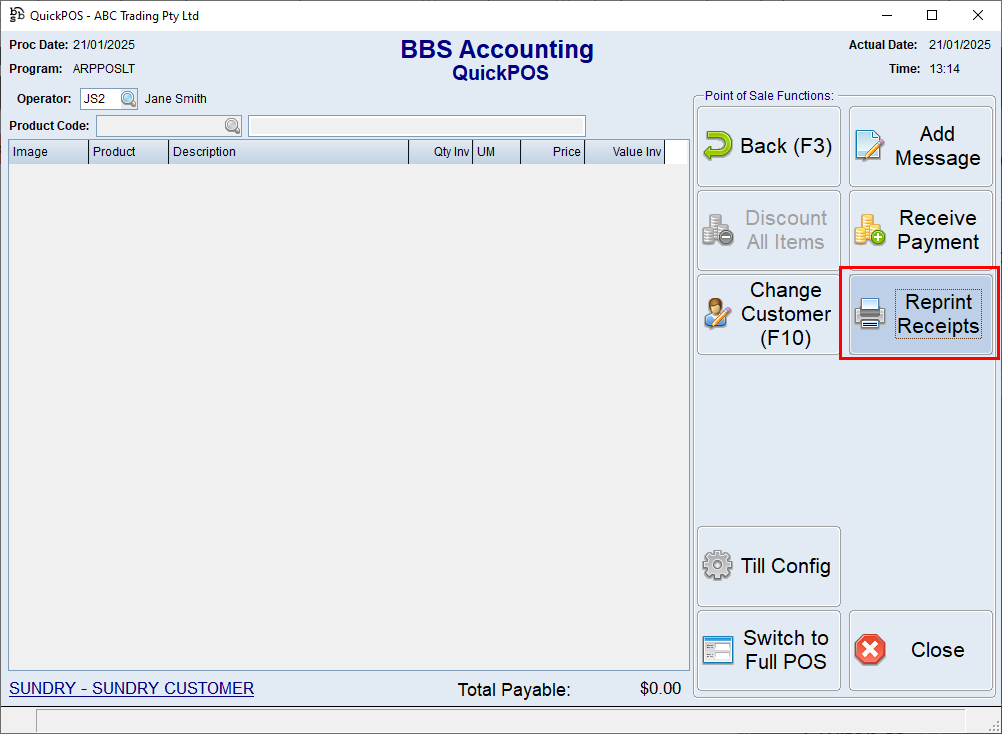The image size is (1002, 734).
Task: Open the Product Code search lookup
Action: tap(232, 126)
